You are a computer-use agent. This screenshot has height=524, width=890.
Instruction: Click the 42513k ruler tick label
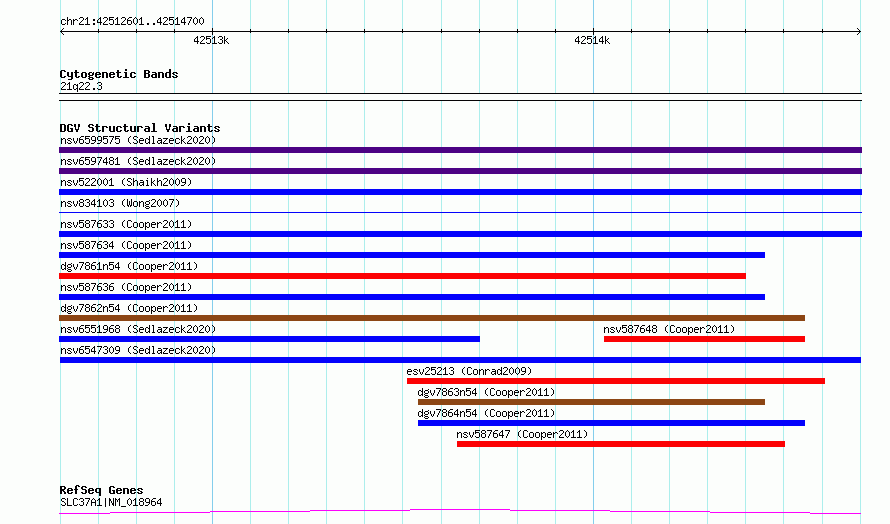(x=211, y=40)
